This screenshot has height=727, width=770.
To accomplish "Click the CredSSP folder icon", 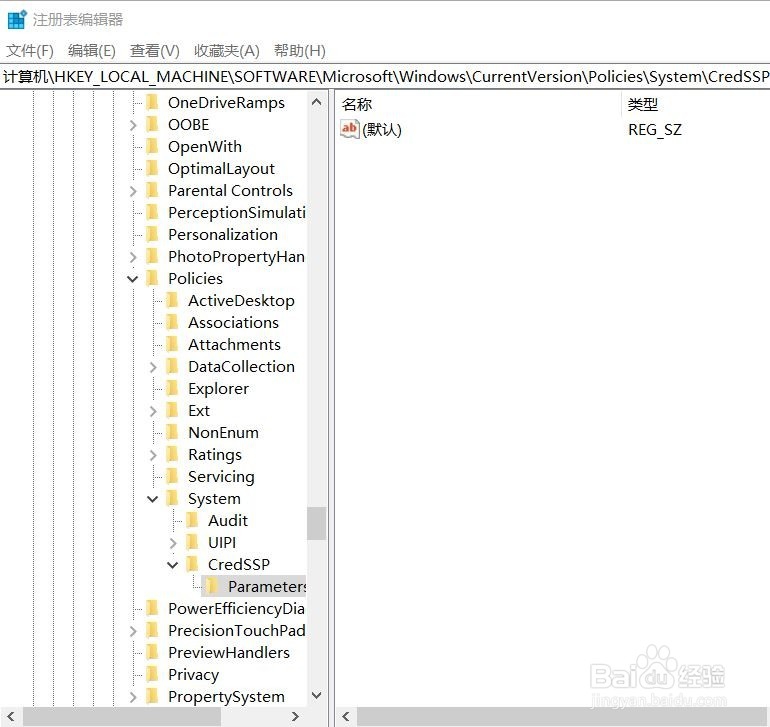I will 192,564.
